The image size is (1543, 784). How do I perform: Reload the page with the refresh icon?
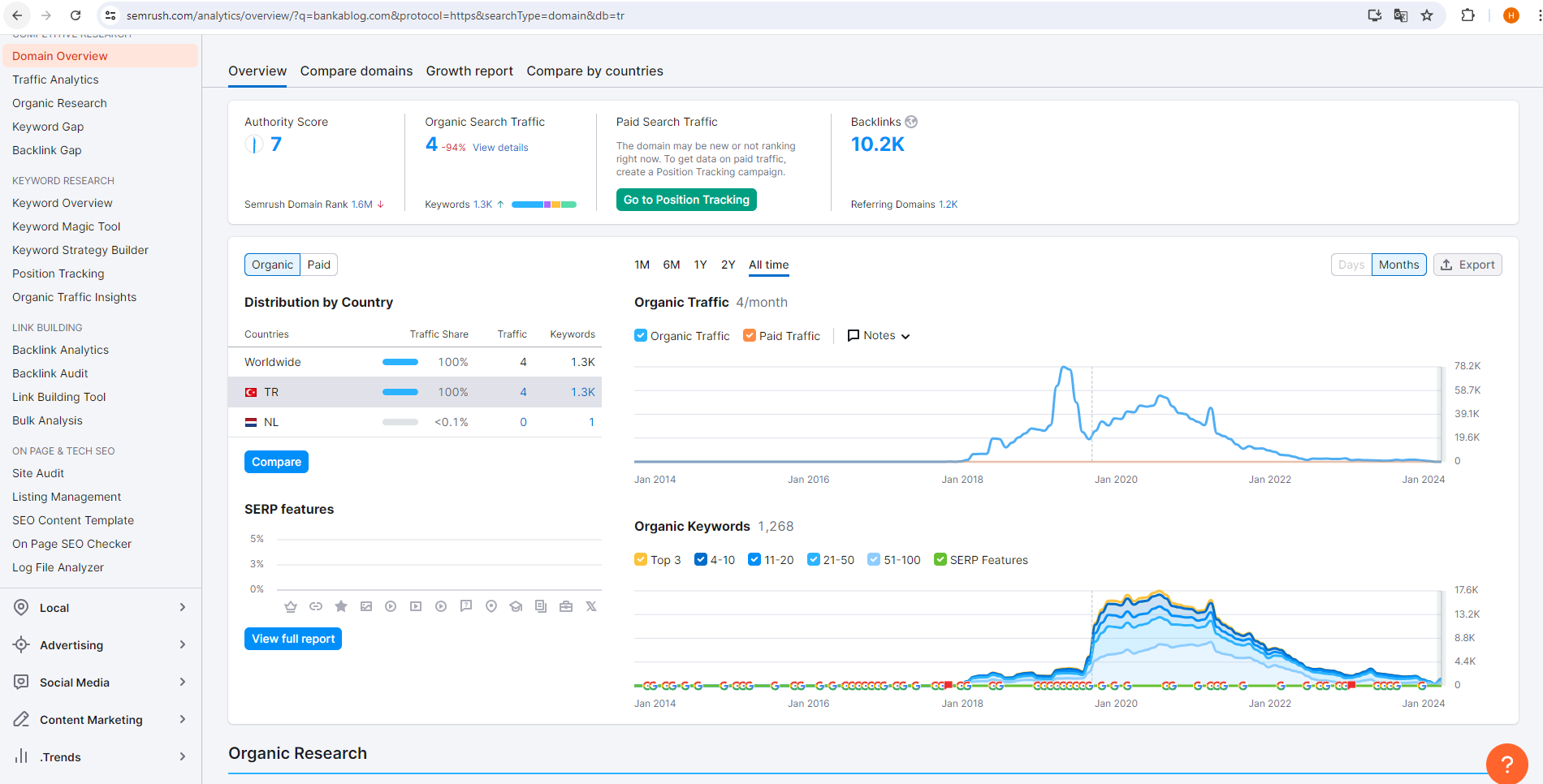pos(76,15)
